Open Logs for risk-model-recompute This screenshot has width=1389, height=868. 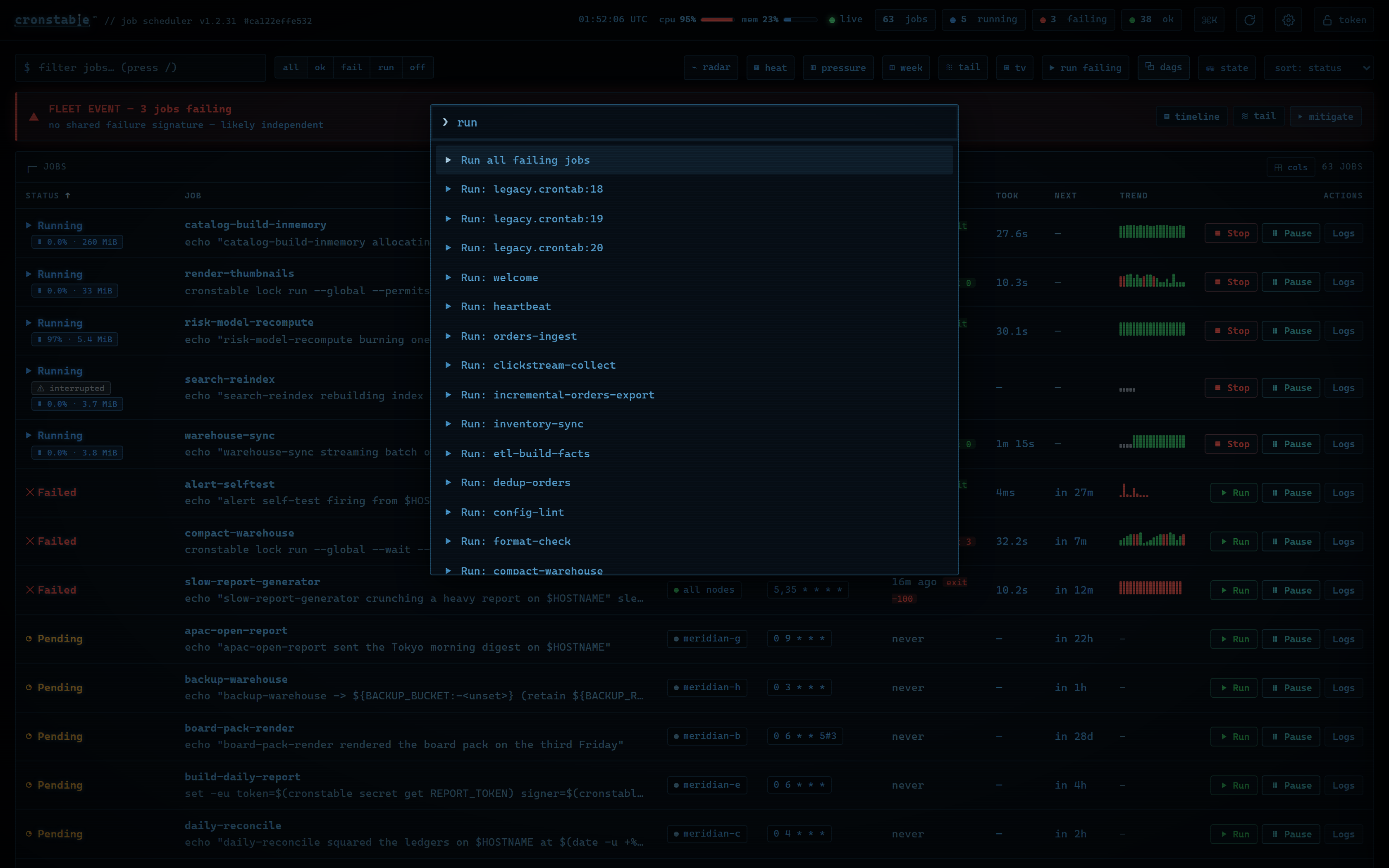click(1343, 331)
